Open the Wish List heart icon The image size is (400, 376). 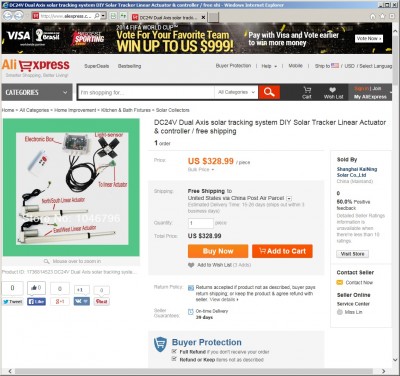coord(333,92)
